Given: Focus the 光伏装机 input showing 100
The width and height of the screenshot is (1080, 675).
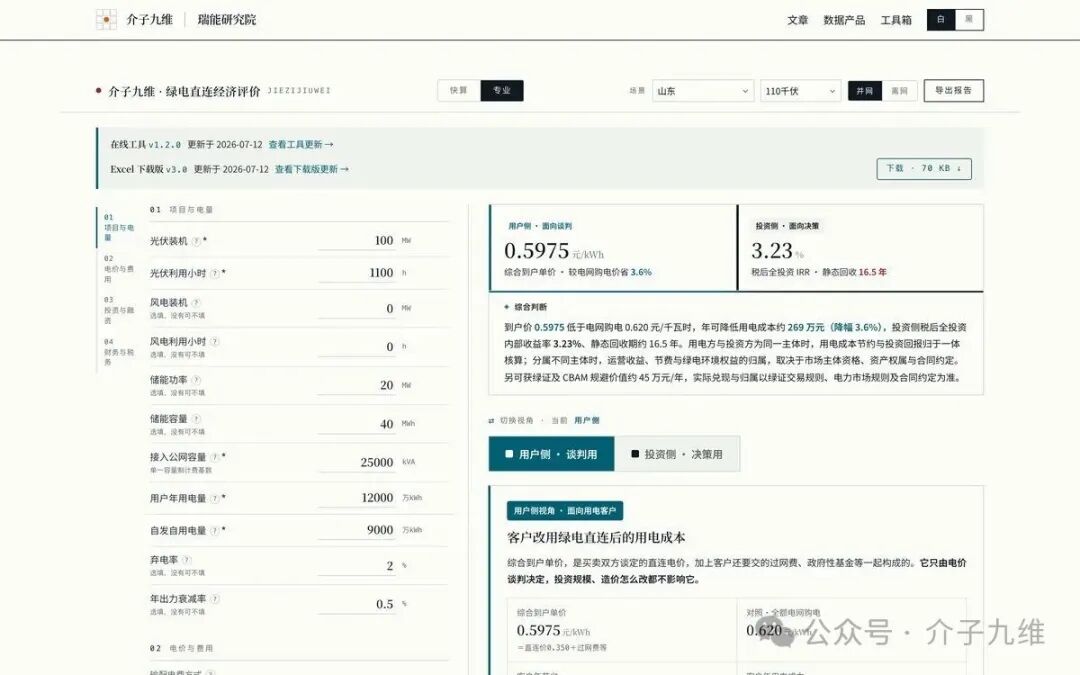Looking at the screenshot, I should 356,240.
